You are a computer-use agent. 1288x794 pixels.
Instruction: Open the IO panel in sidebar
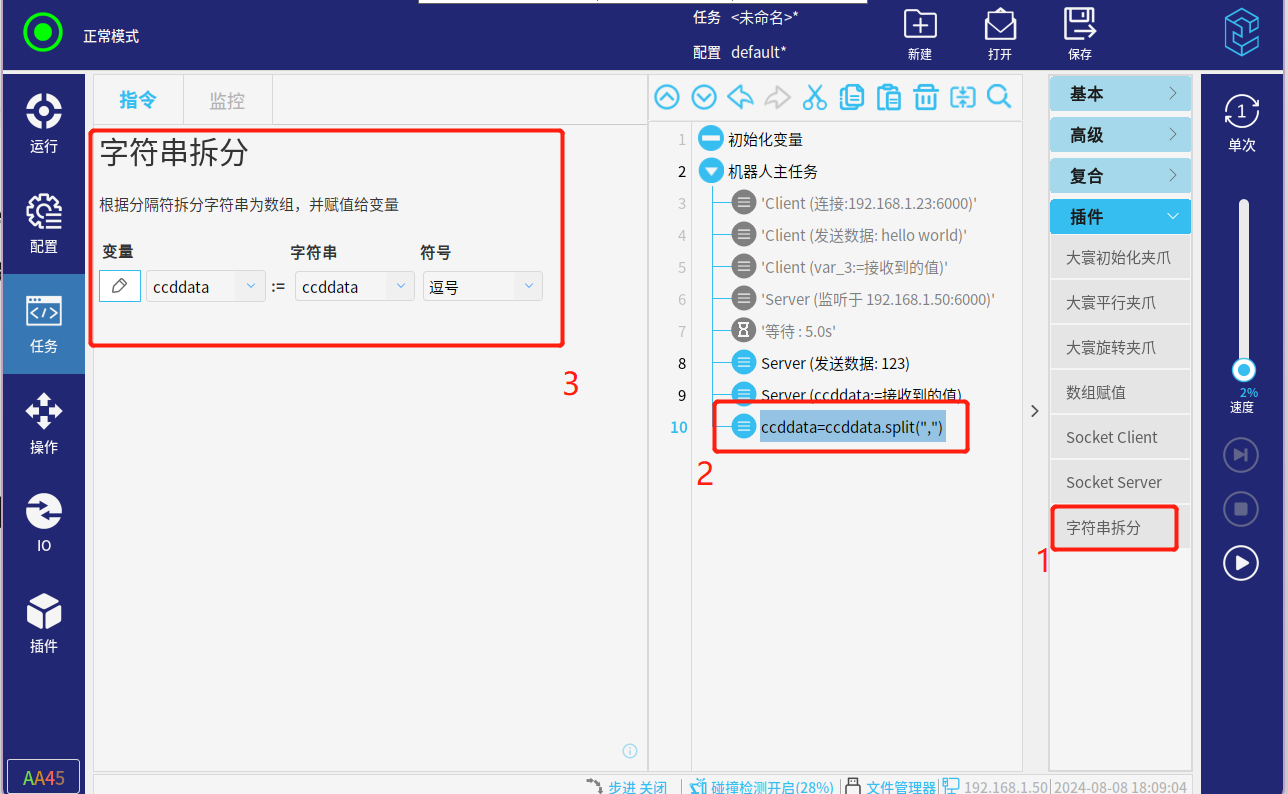click(x=43, y=522)
